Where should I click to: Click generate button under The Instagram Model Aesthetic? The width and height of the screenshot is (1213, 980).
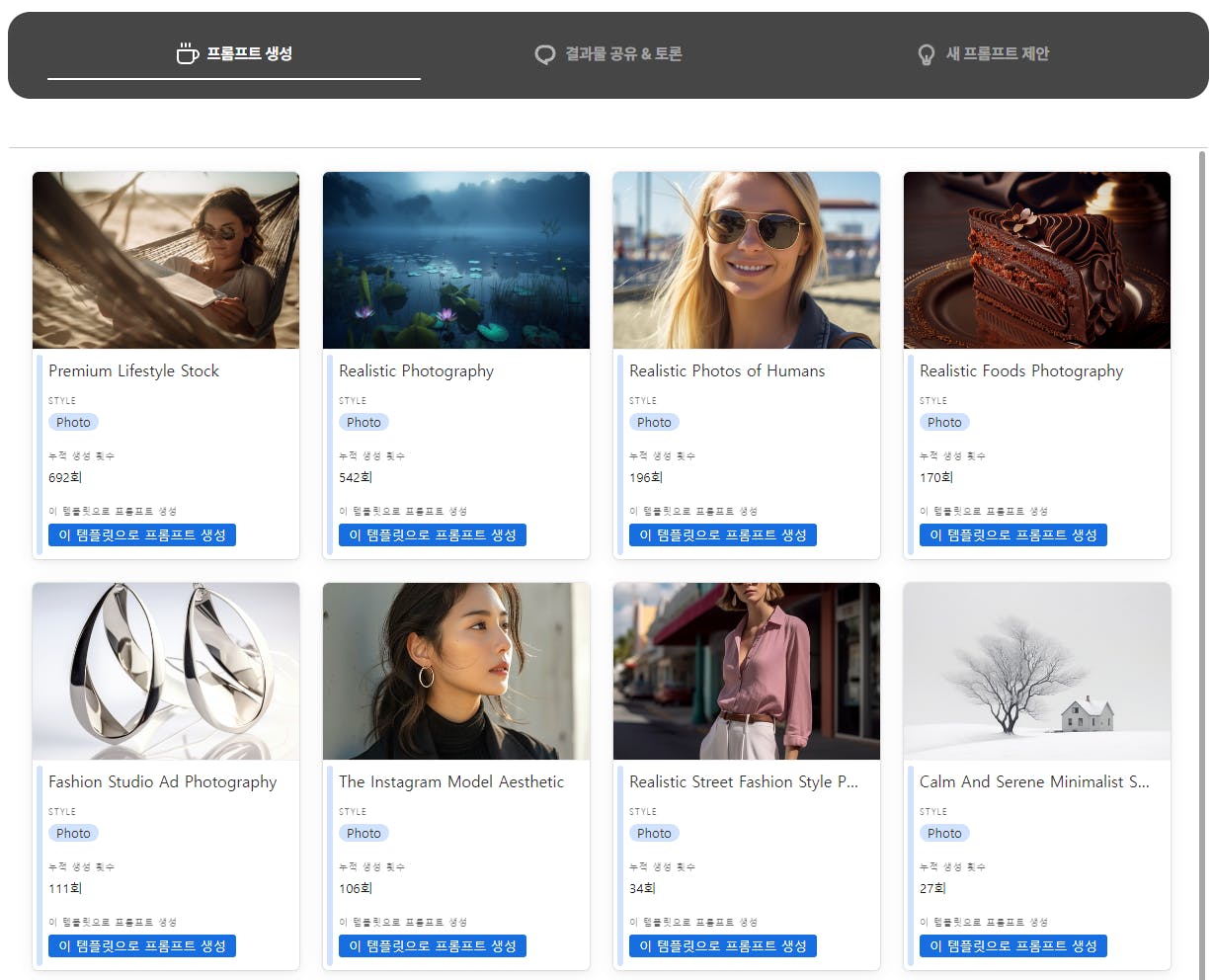pyautogui.click(x=433, y=945)
